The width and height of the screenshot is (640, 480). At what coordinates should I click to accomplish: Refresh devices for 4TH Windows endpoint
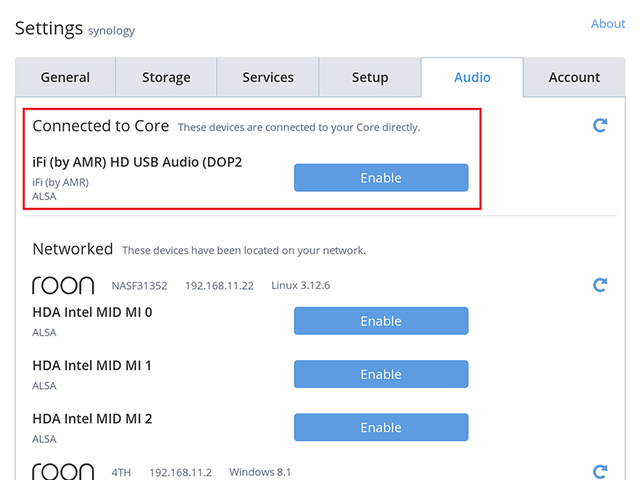600,471
